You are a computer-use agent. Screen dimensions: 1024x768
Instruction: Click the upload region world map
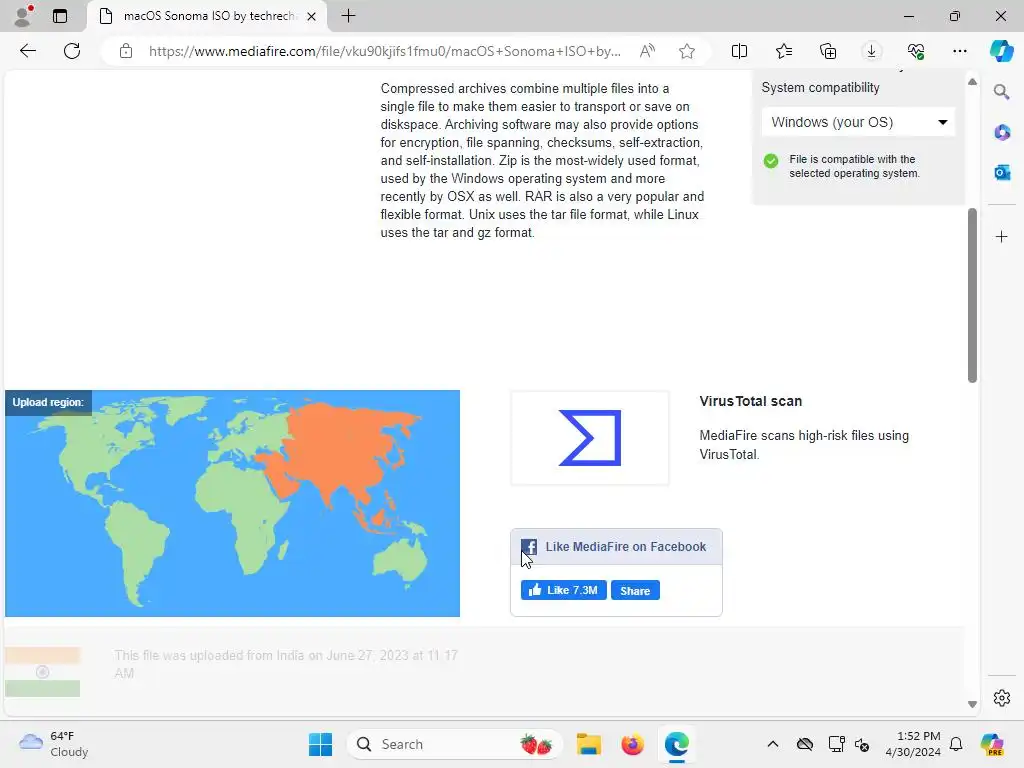(x=232, y=504)
